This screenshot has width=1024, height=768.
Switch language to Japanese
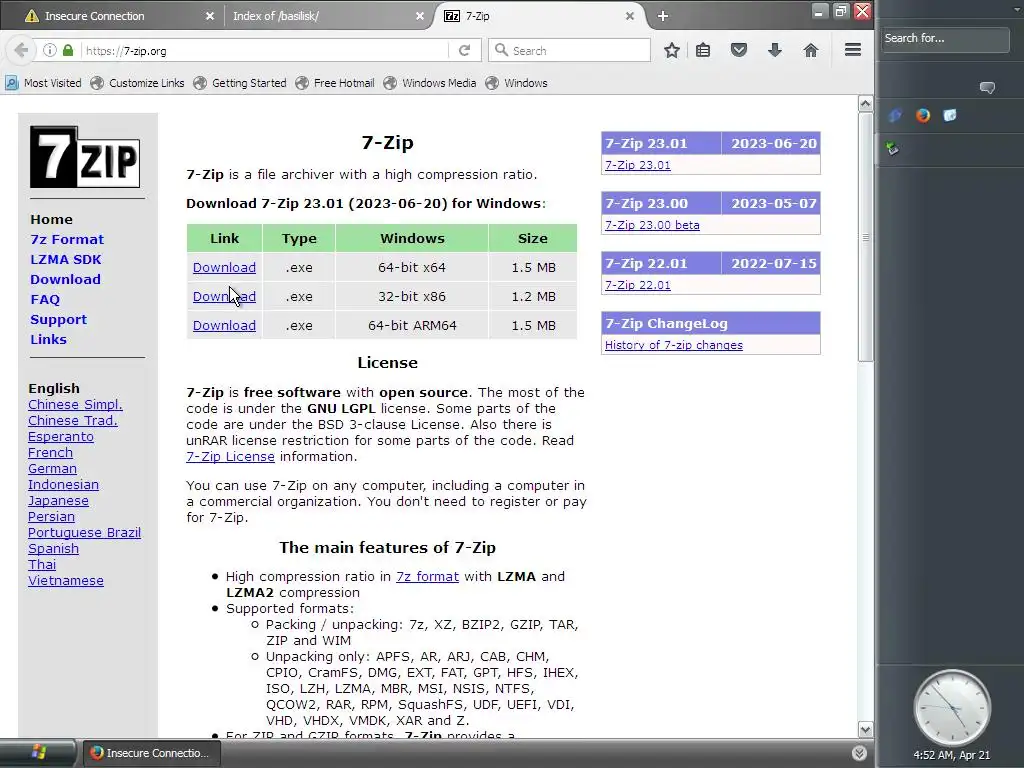pos(58,500)
